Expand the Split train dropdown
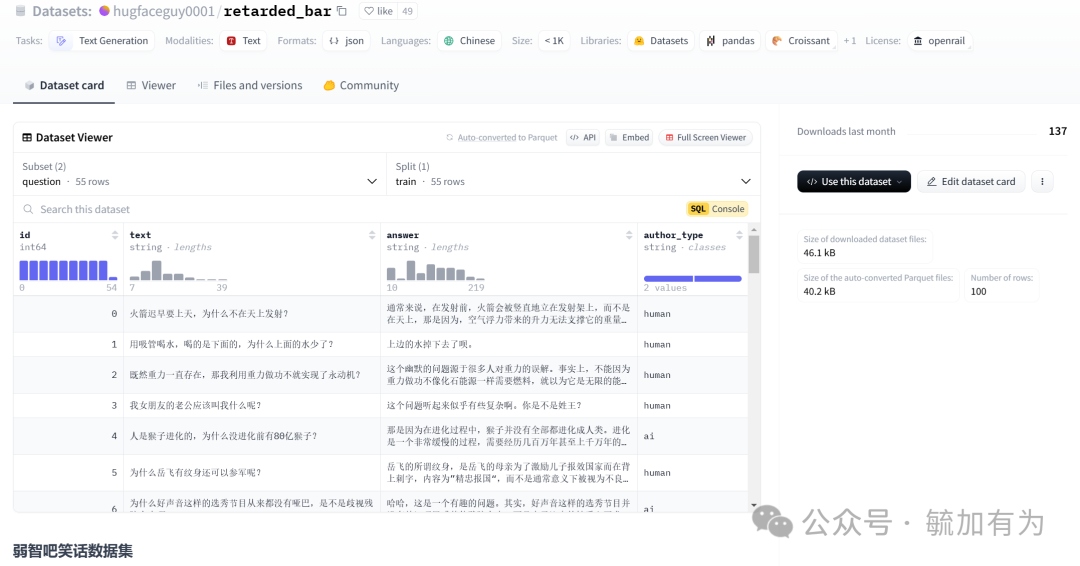This screenshot has height=566, width=1080. coord(573,174)
